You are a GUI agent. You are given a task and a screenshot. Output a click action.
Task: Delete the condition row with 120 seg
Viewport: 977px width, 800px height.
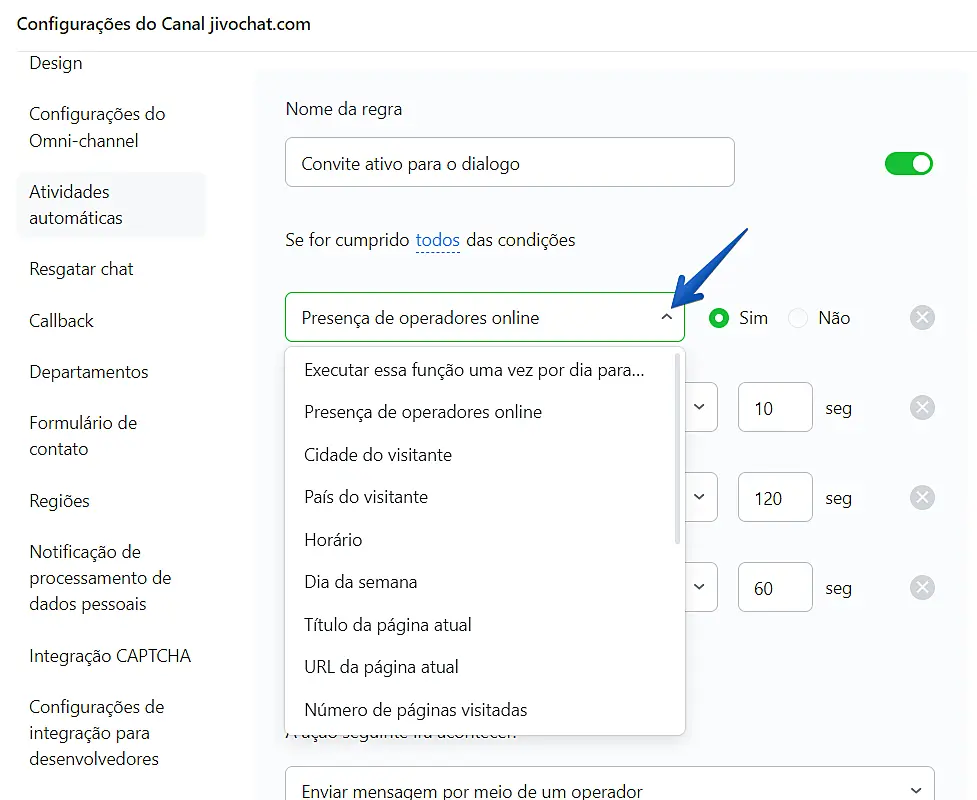[x=922, y=498]
